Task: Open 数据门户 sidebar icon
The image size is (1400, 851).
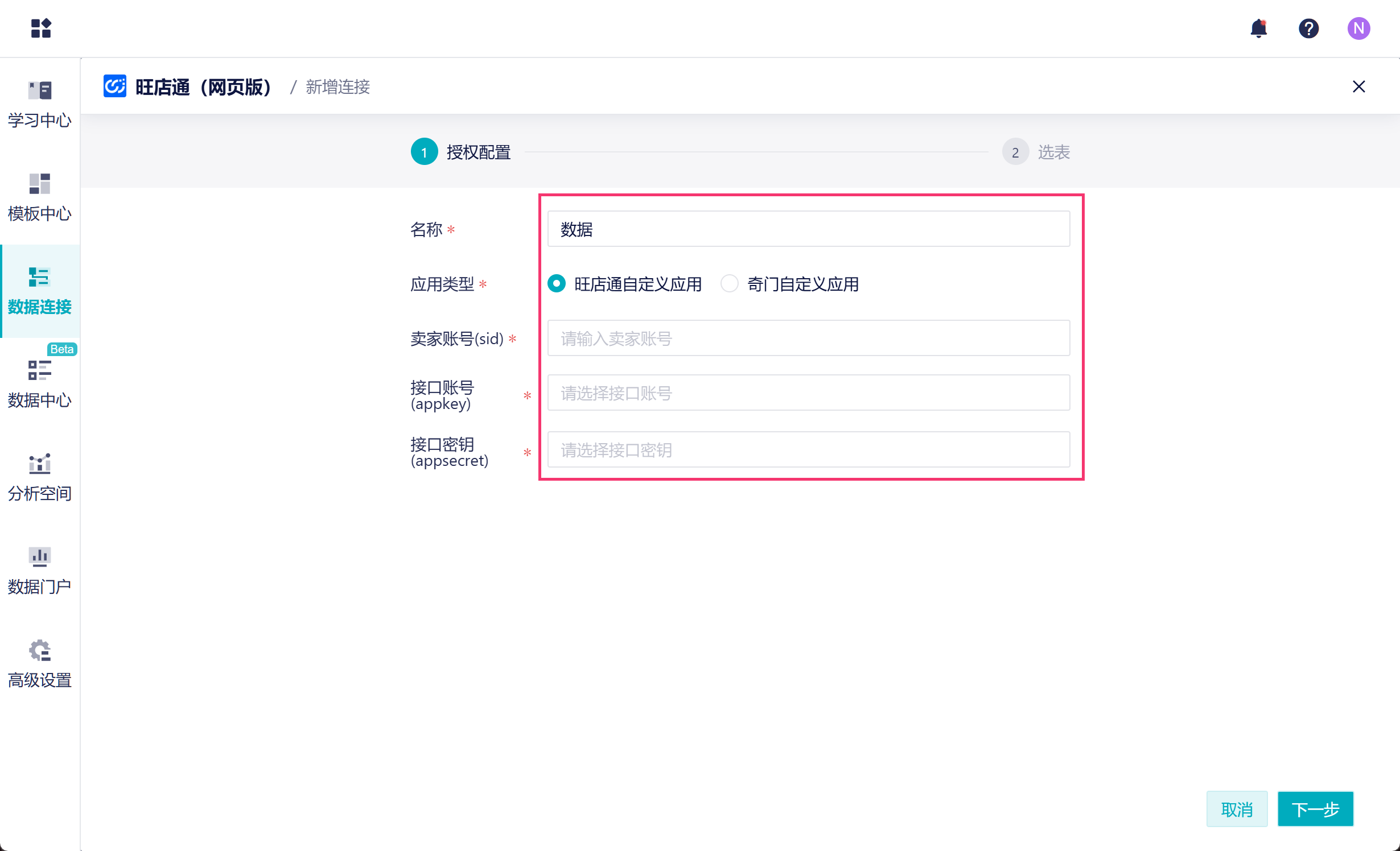Action: (x=40, y=571)
